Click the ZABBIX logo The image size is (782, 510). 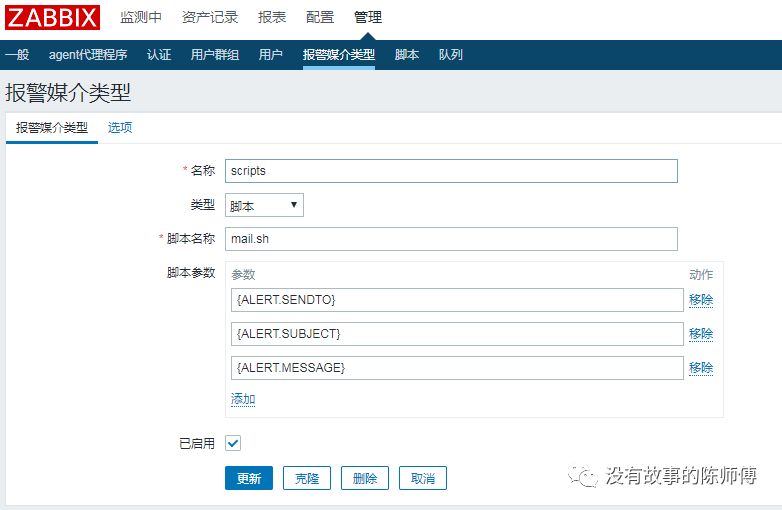click(x=52, y=17)
